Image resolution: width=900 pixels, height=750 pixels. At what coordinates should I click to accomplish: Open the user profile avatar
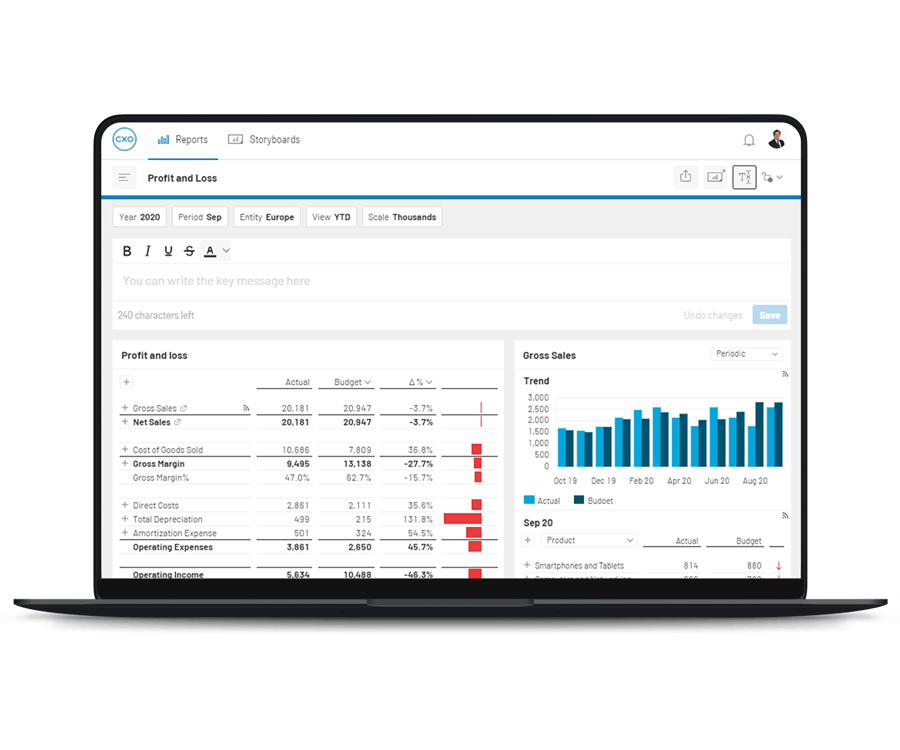(777, 139)
